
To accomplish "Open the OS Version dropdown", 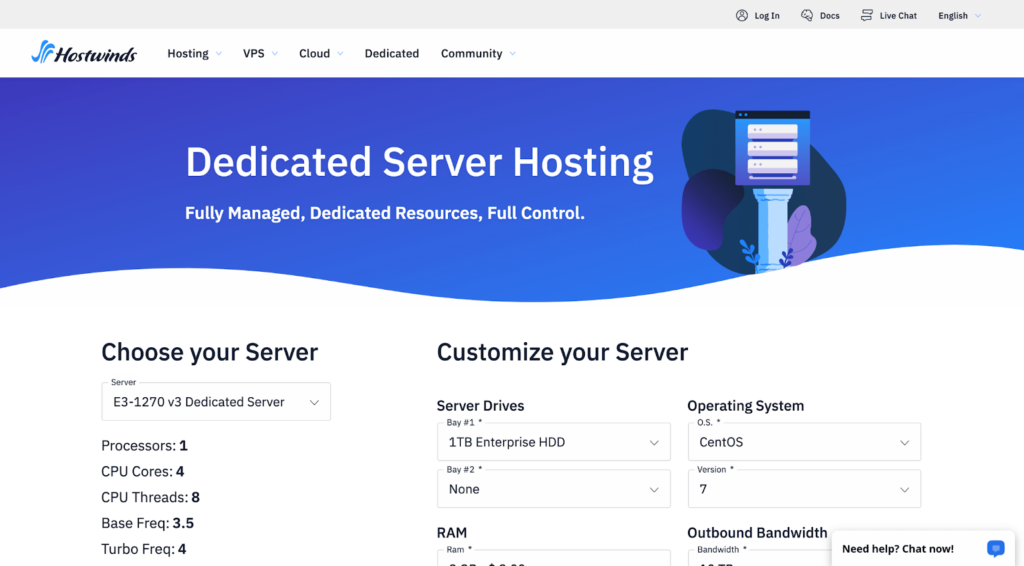I will click(805, 489).
